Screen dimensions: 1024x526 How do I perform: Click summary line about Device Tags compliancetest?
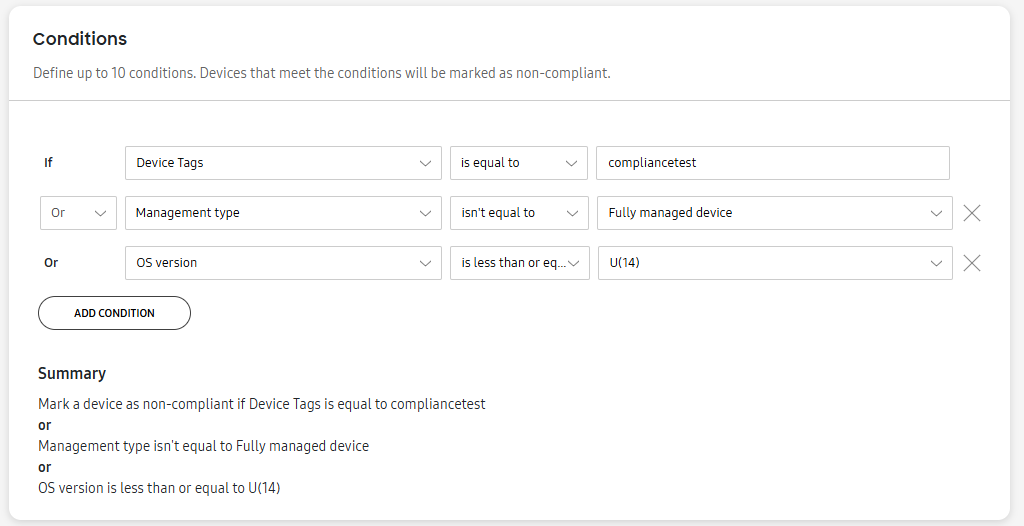(x=261, y=404)
